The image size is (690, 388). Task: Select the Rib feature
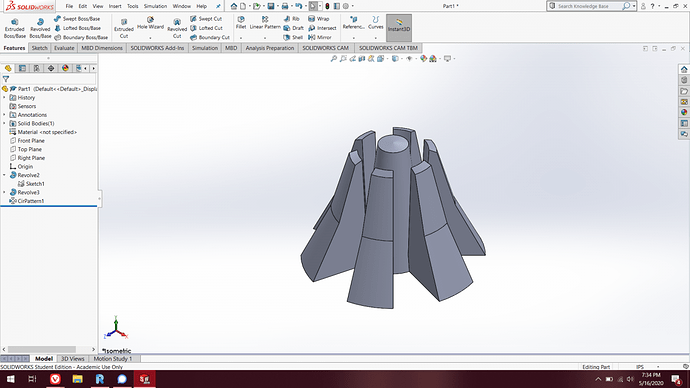(292, 19)
